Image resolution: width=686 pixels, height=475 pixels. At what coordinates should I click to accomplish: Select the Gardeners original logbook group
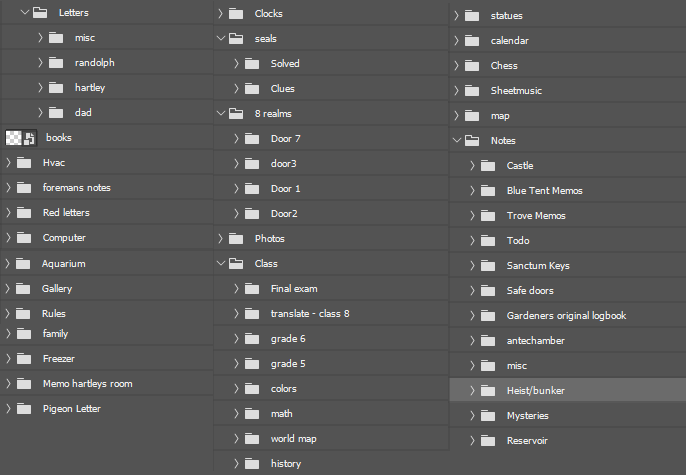[566, 316]
